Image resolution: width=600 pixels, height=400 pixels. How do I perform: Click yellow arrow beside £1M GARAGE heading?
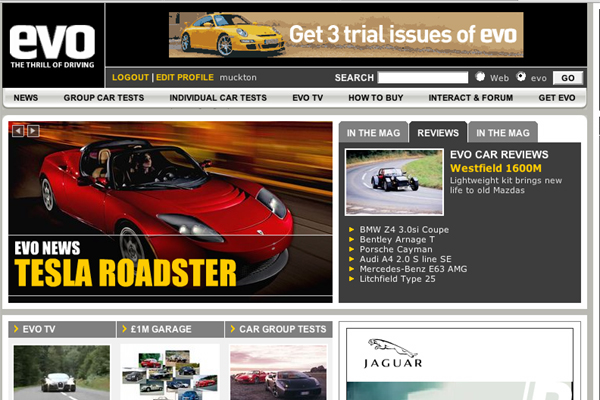coord(124,329)
